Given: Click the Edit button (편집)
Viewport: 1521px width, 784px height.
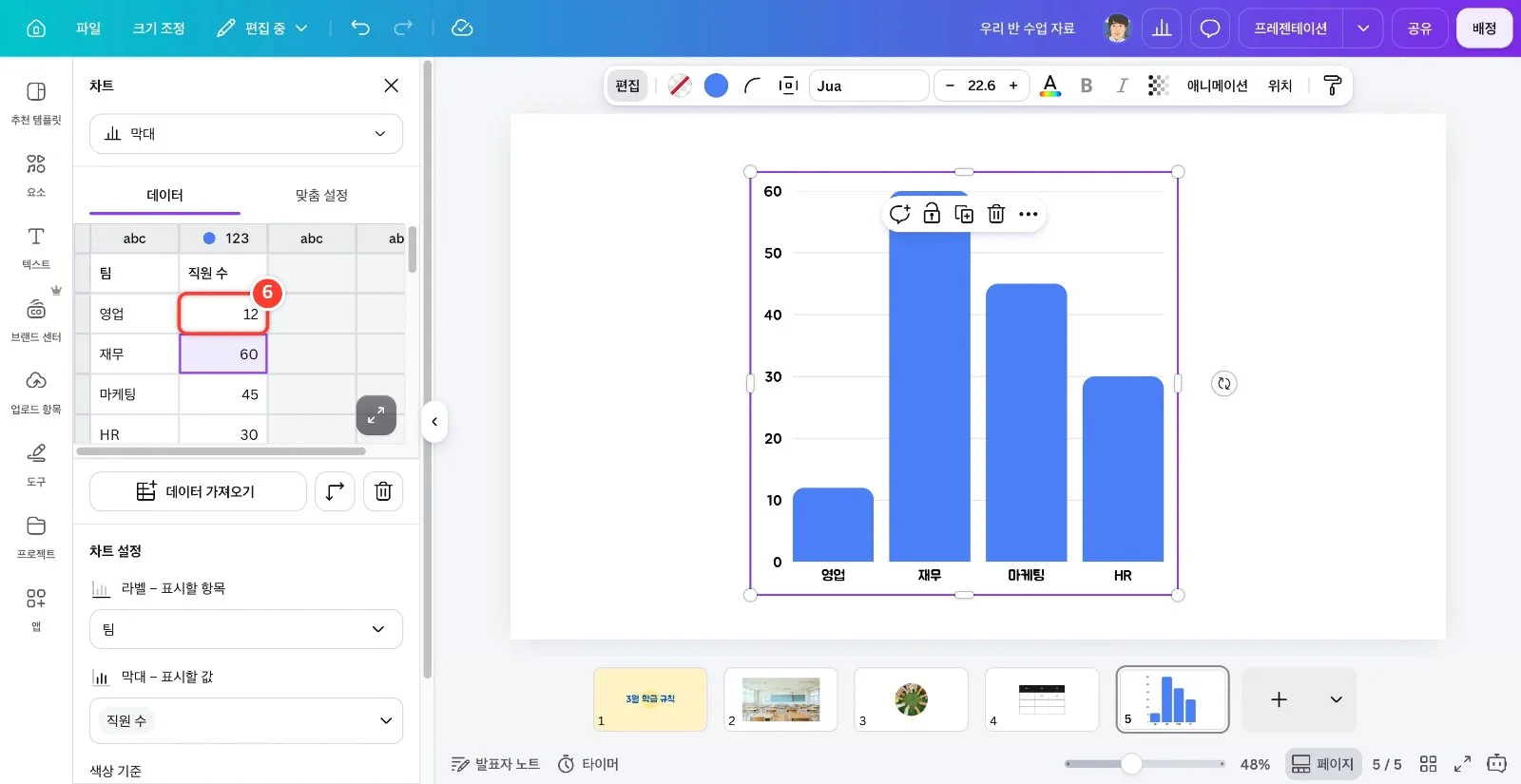Looking at the screenshot, I should (x=627, y=86).
